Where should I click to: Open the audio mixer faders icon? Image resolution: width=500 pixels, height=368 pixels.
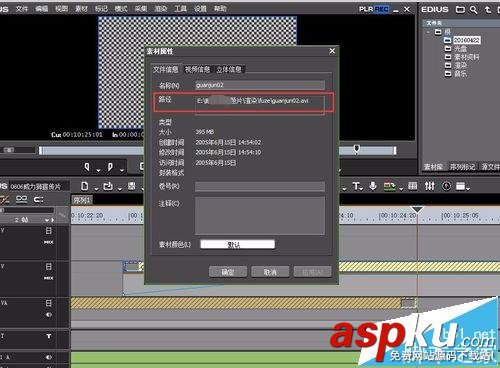[429, 186]
